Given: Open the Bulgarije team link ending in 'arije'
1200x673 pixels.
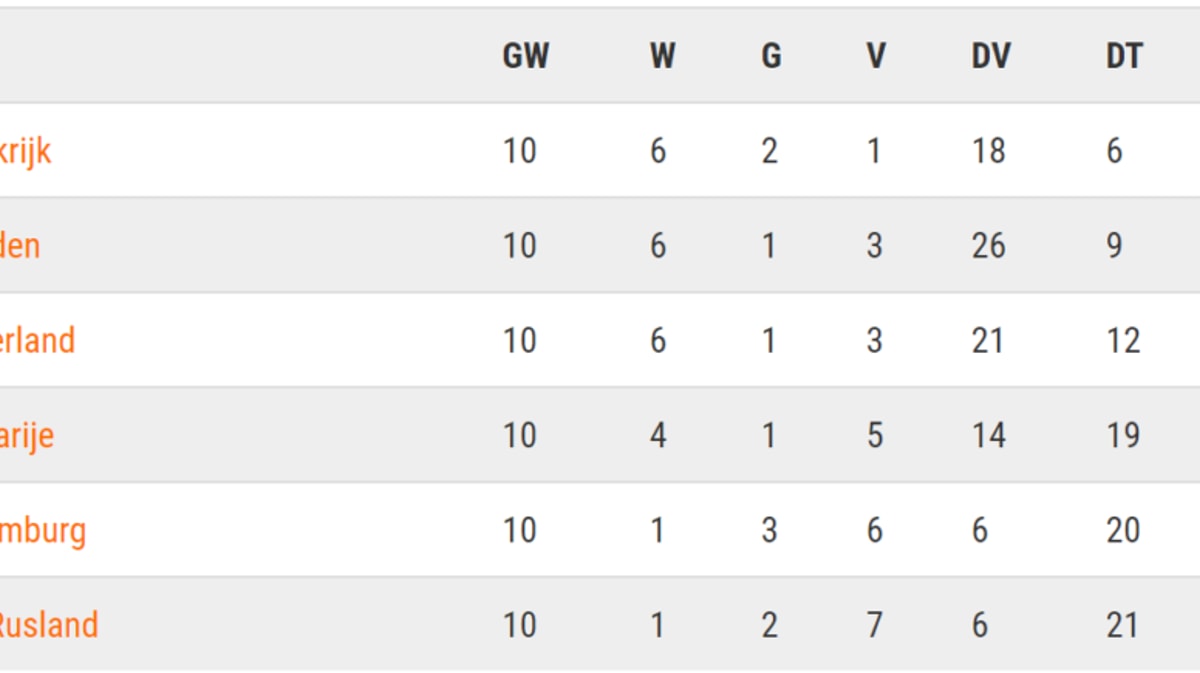Looking at the screenshot, I should point(27,436).
